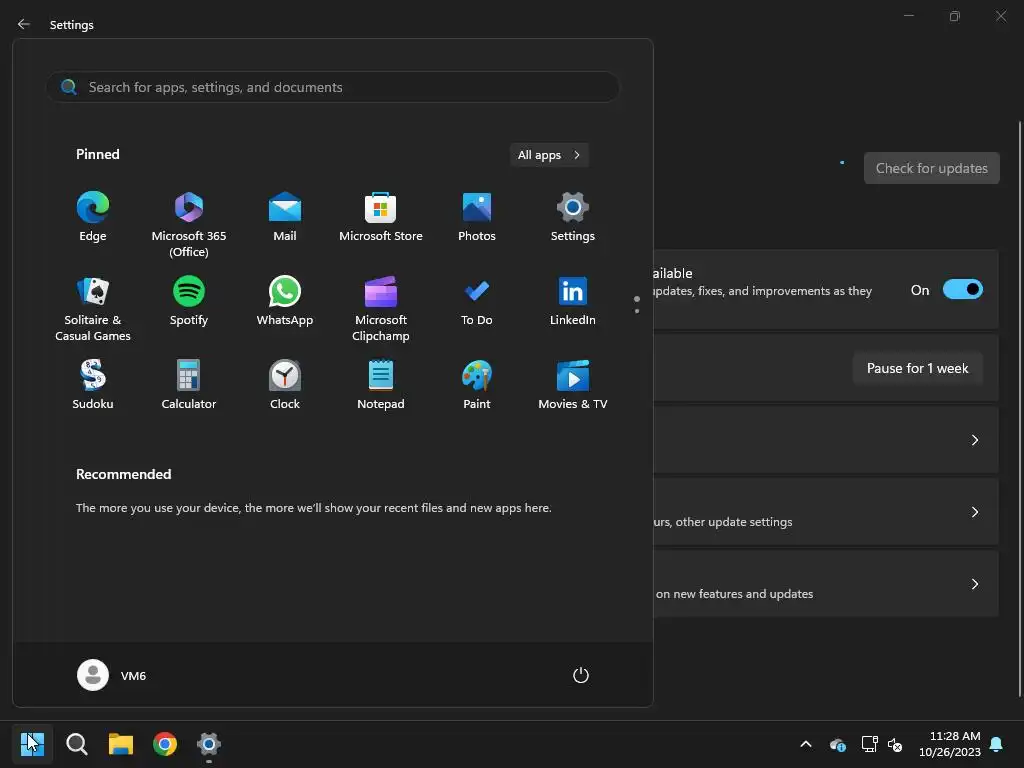Open WhatsApp pinned app
1024x768 pixels.
click(285, 301)
